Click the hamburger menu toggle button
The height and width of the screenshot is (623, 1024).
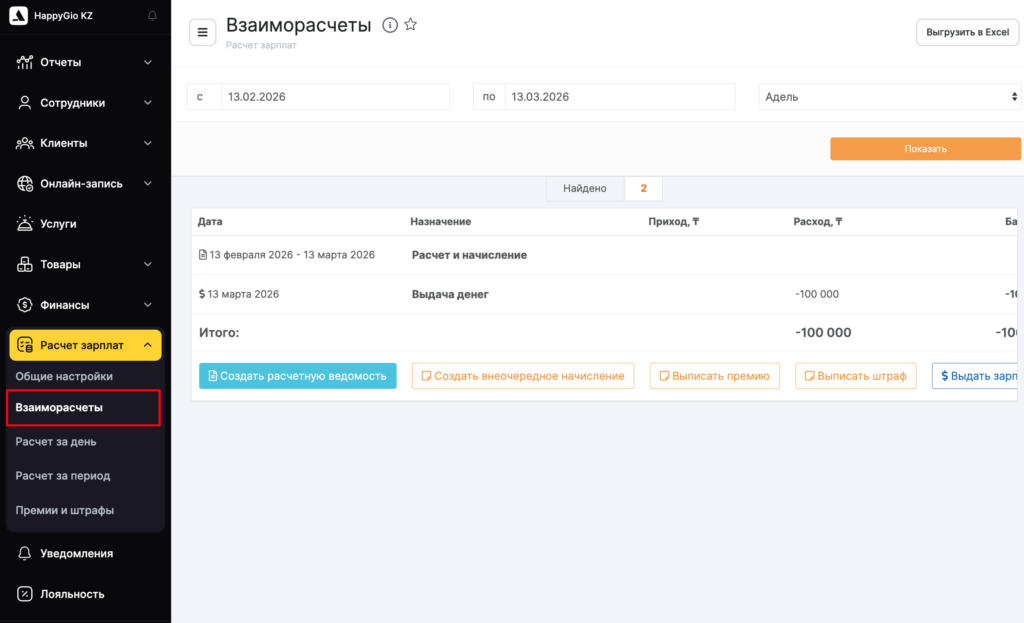pyautogui.click(x=203, y=32)
